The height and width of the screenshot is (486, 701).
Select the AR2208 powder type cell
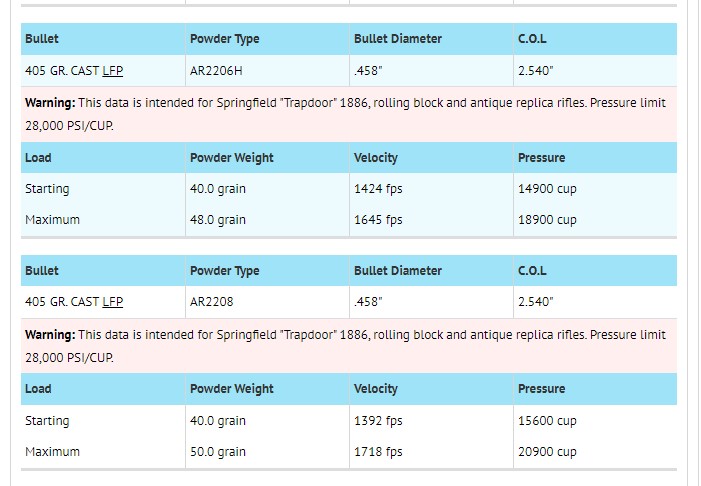coord(267,302)
